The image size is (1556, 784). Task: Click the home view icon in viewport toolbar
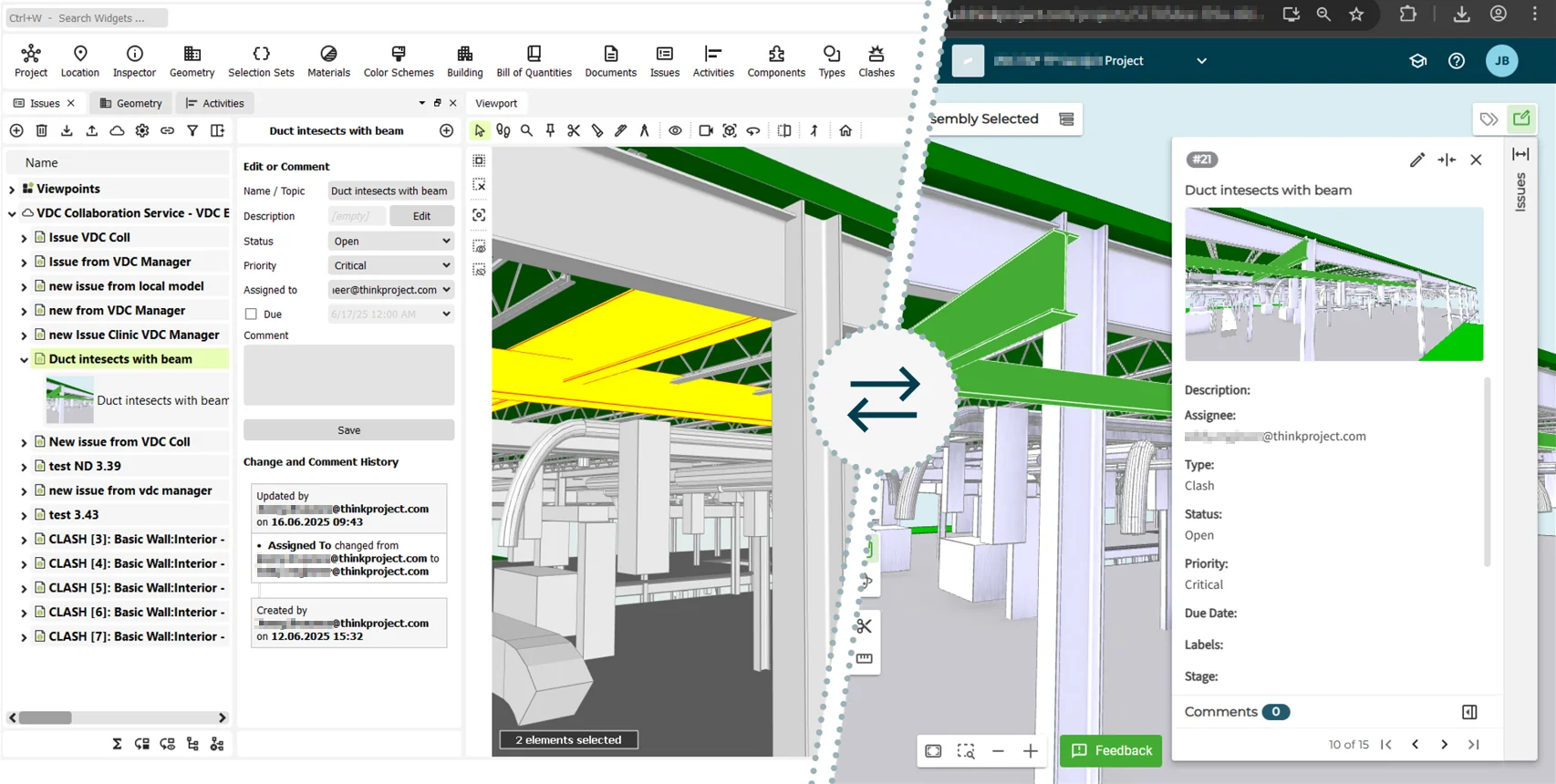pos(845,130)
